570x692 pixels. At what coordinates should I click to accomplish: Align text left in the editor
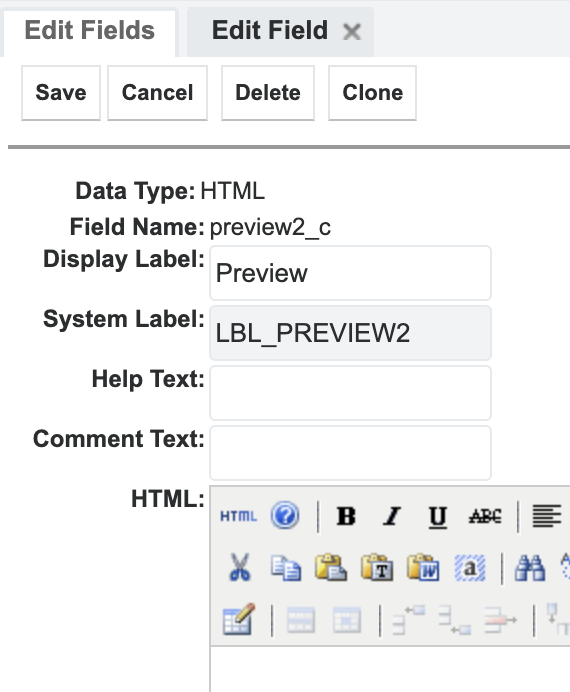[547, 516]
